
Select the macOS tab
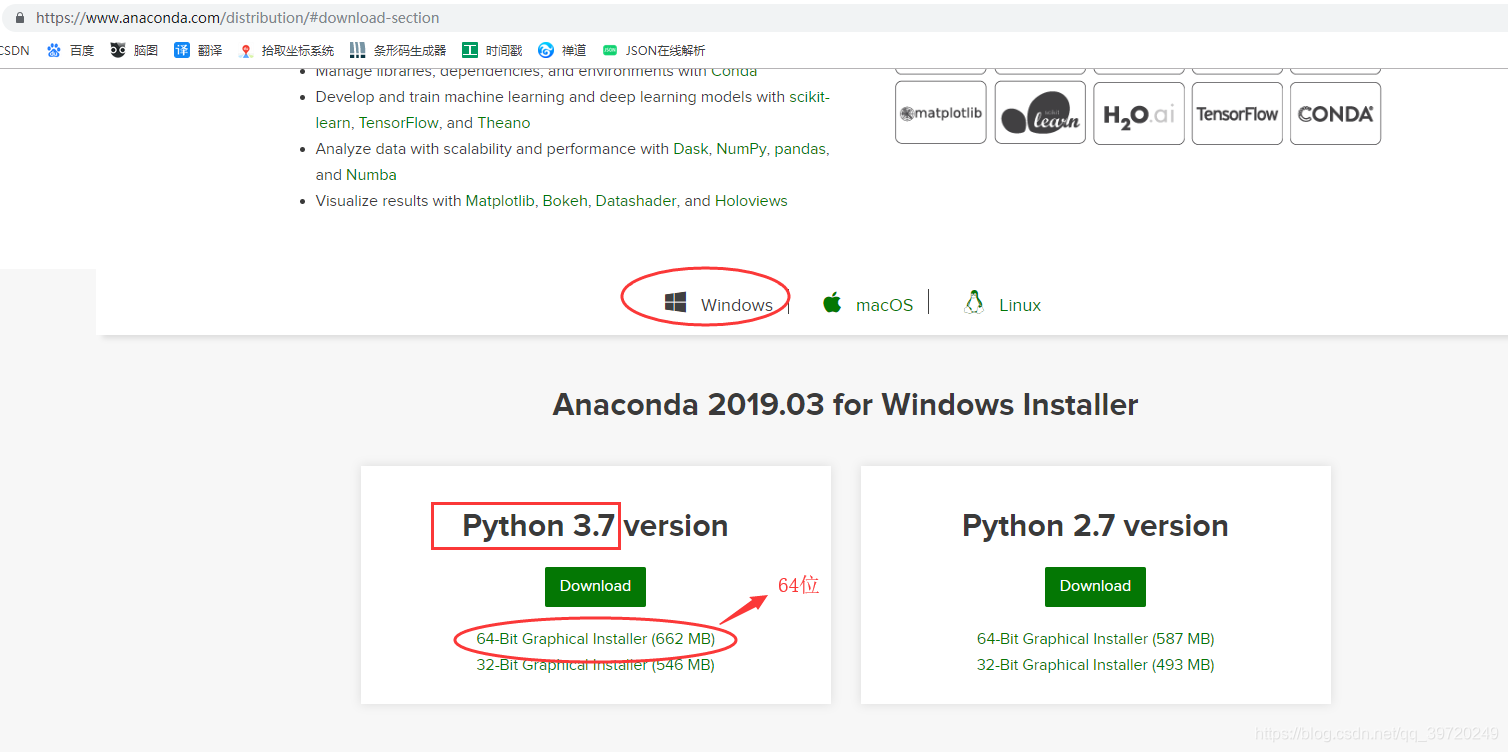(868, 304)
